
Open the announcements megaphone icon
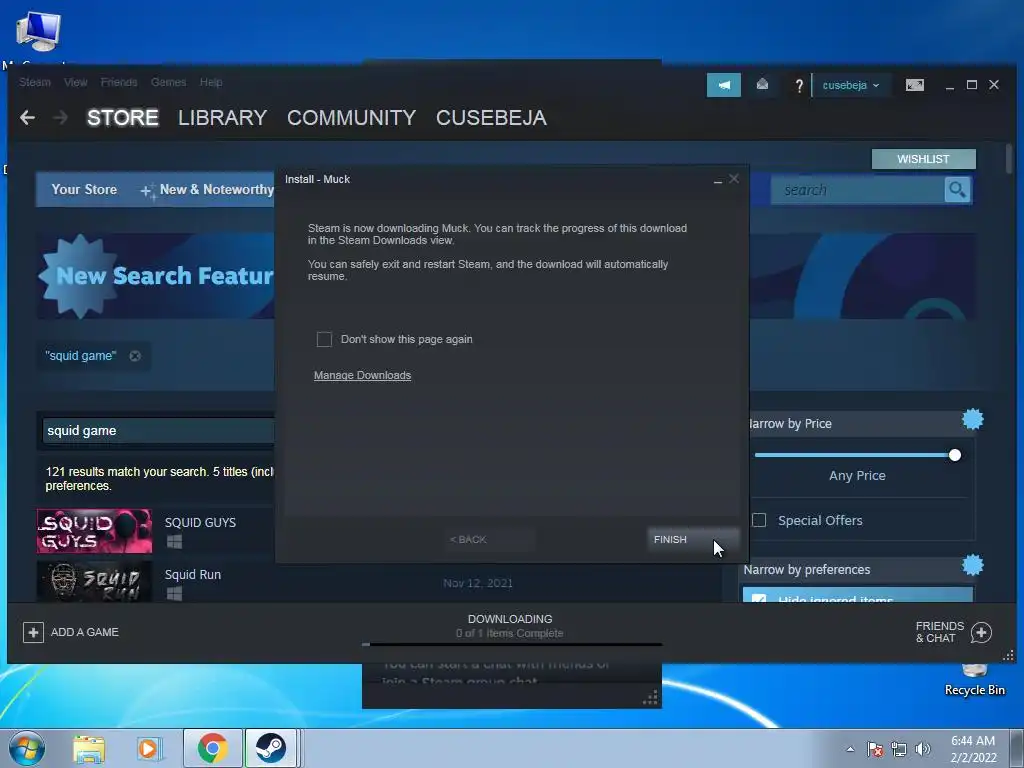(x=724, y=85)
